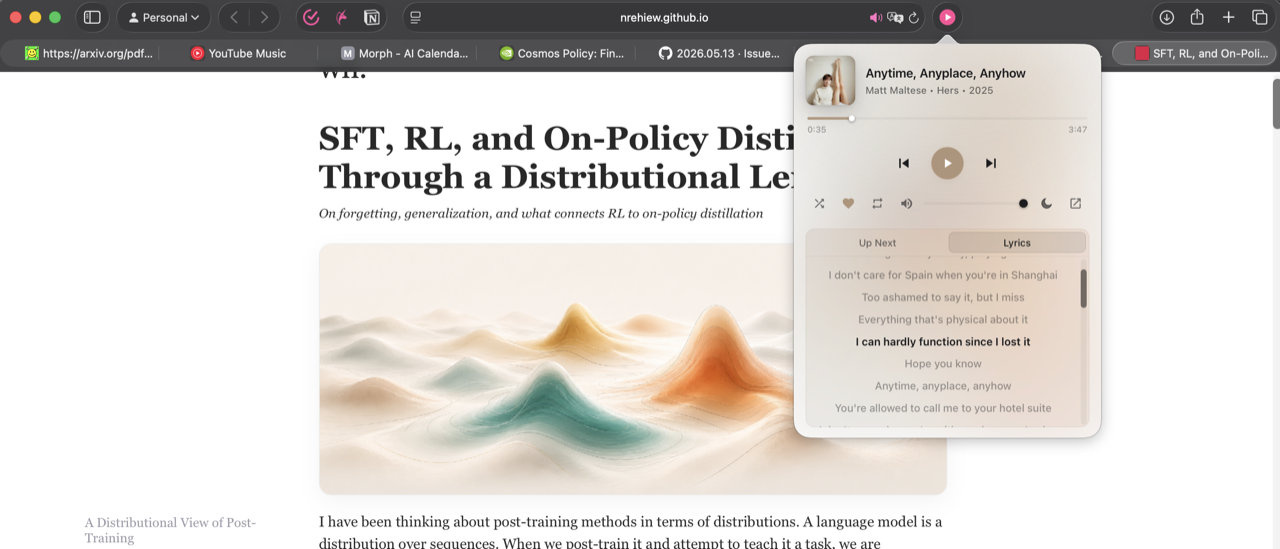This screenshot has width=1280, height=549.
Task: Jump to lyric "I don't care for Spain"
Action: [x=943, y=275]
